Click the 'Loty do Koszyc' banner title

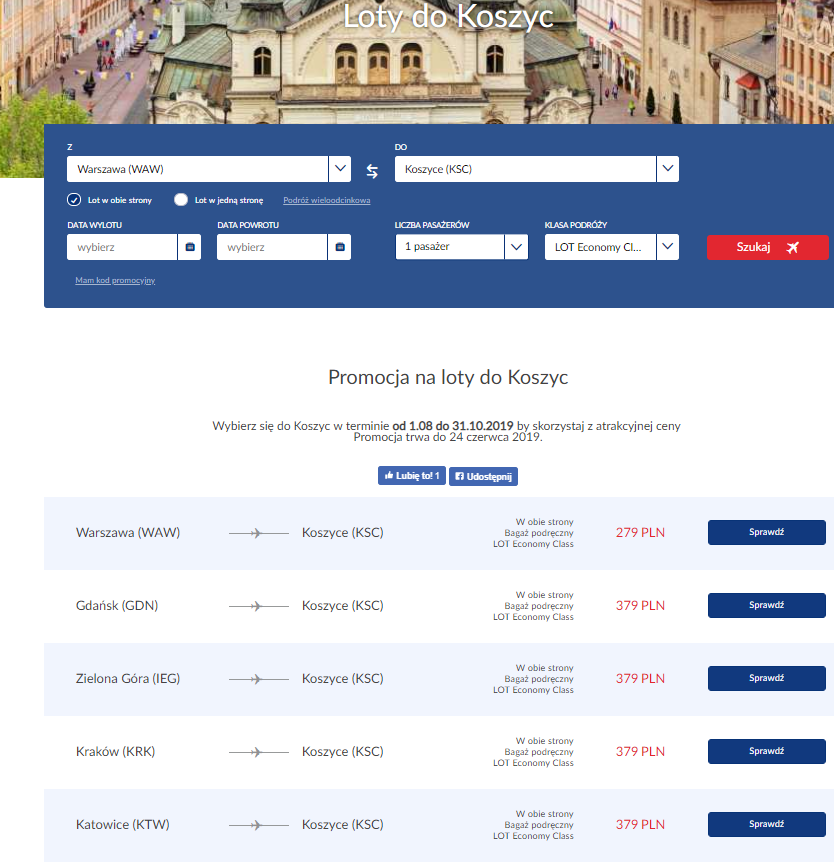point(448,16)
